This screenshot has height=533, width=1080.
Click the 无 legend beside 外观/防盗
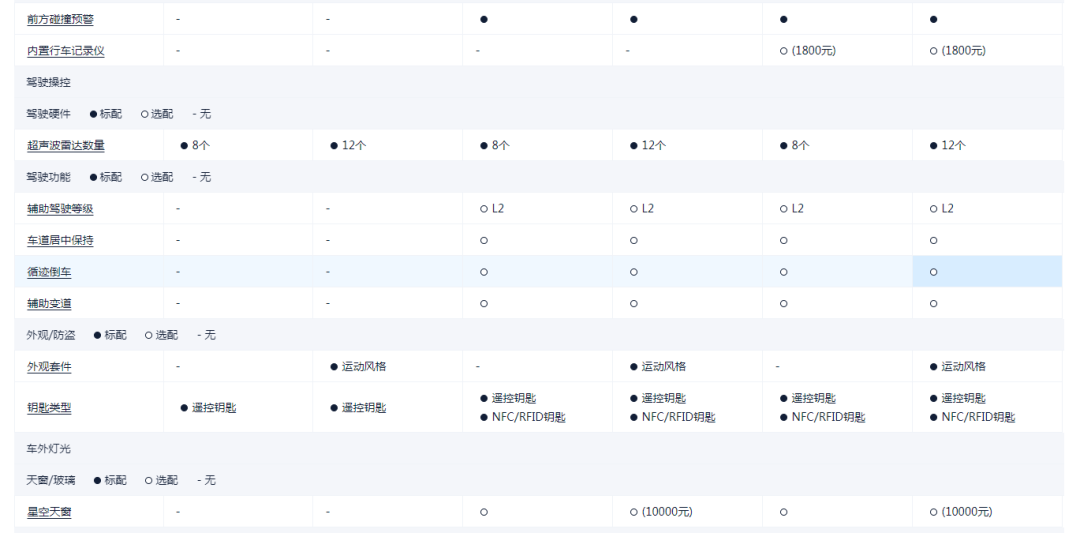[x=206, y=335]
